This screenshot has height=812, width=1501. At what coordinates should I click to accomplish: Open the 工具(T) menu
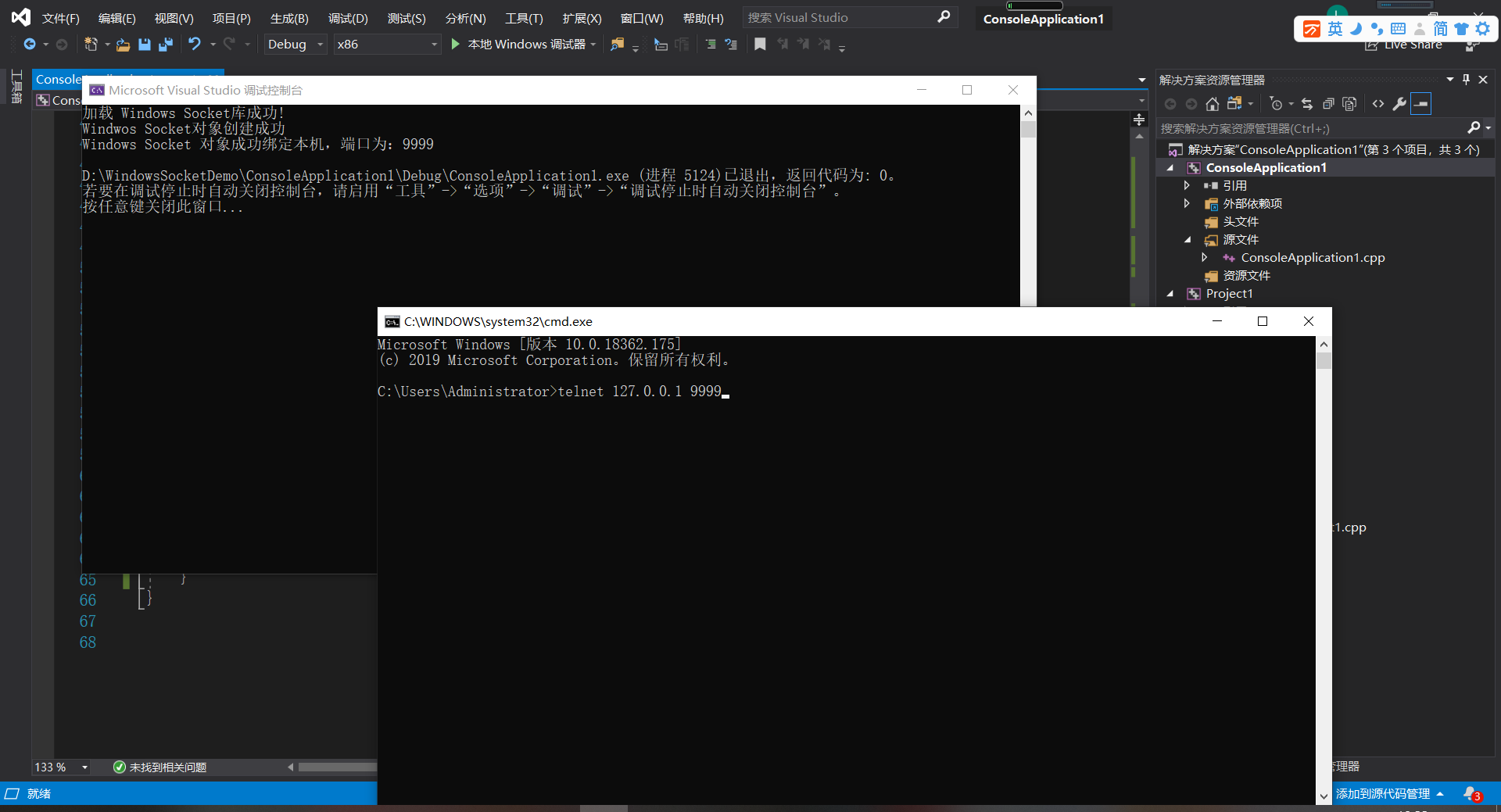(524, 18)
